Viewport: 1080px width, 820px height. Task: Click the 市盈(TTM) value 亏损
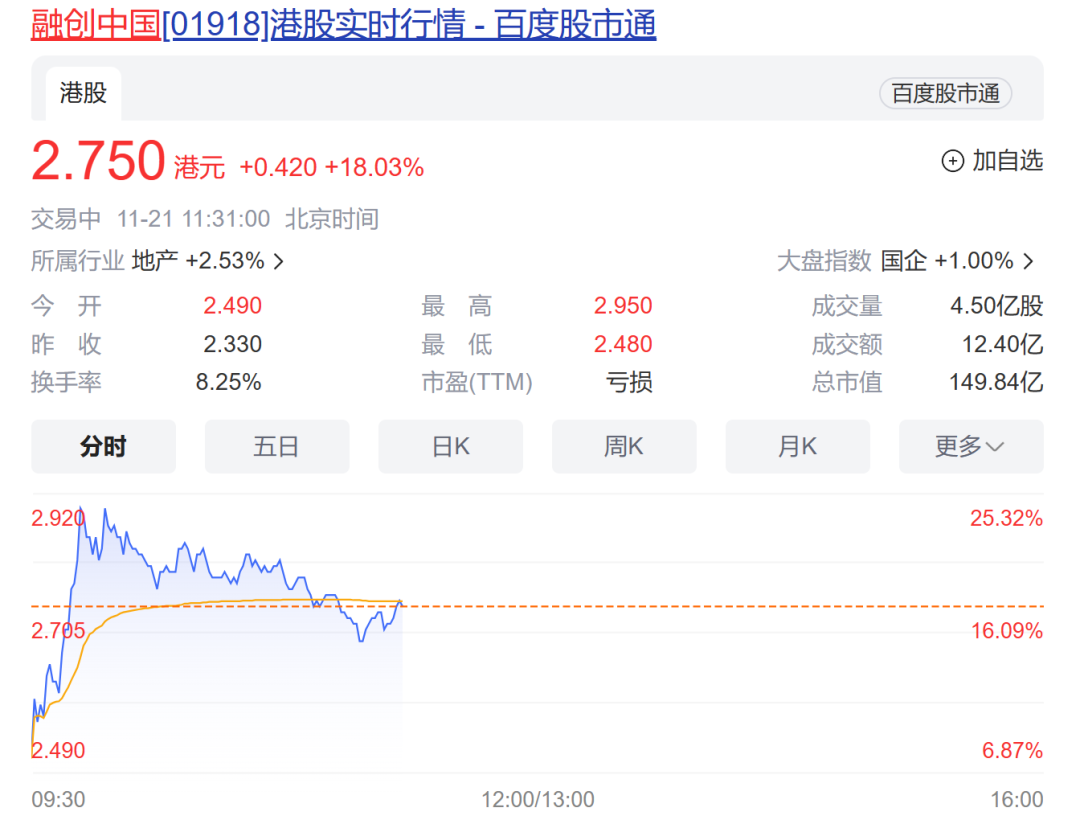point(629,382)
